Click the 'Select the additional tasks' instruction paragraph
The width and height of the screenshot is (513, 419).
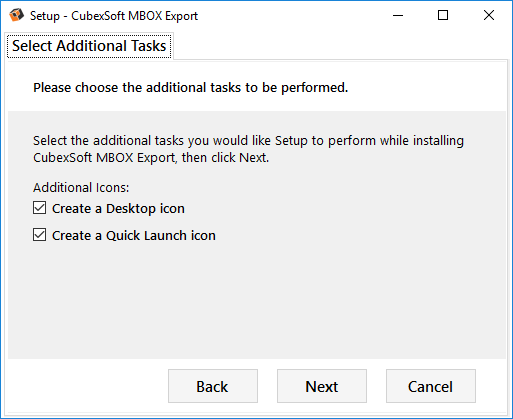point(248,149)
